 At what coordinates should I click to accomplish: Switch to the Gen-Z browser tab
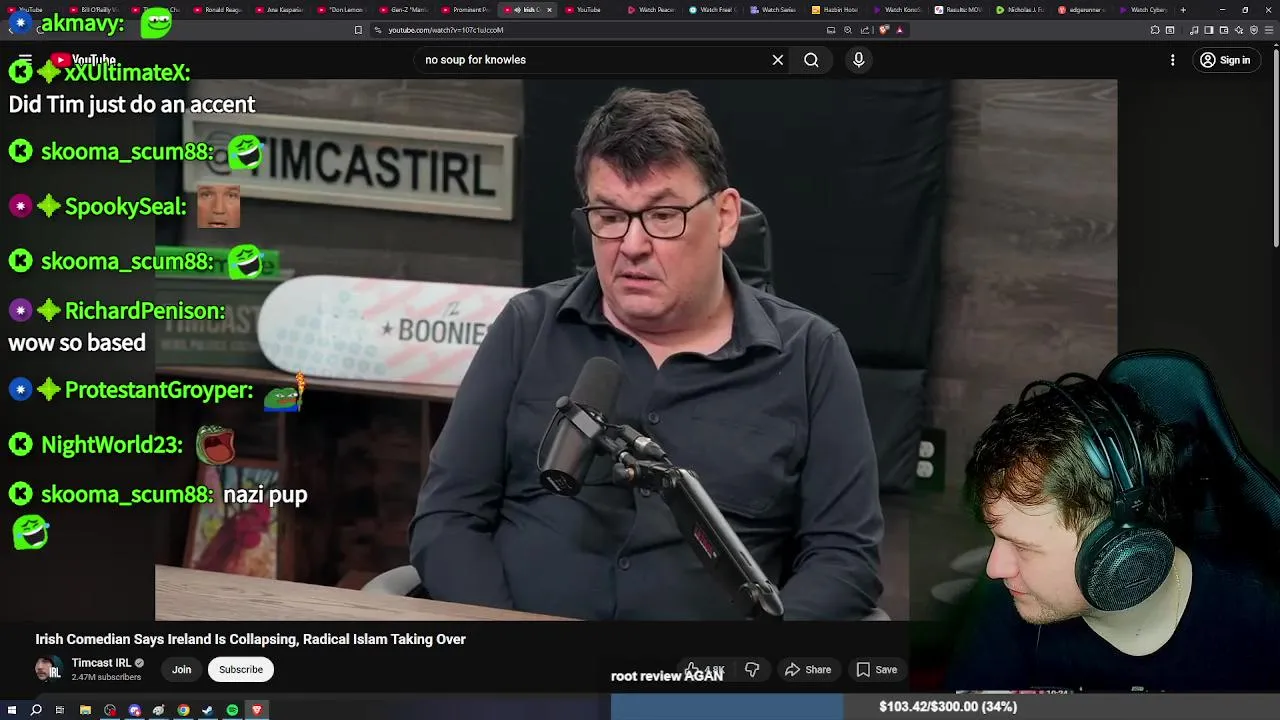click(x=405, y=10)
